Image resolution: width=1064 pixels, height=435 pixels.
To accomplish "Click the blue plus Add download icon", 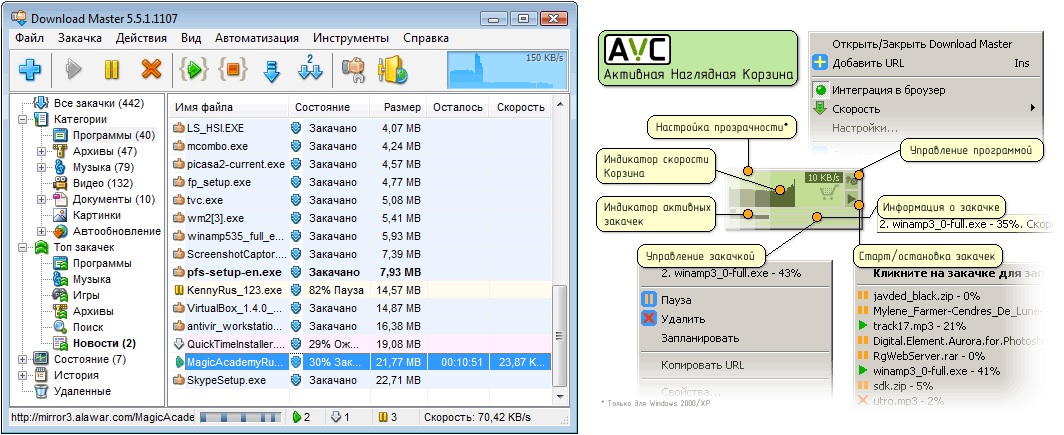I will click(28, 69).
